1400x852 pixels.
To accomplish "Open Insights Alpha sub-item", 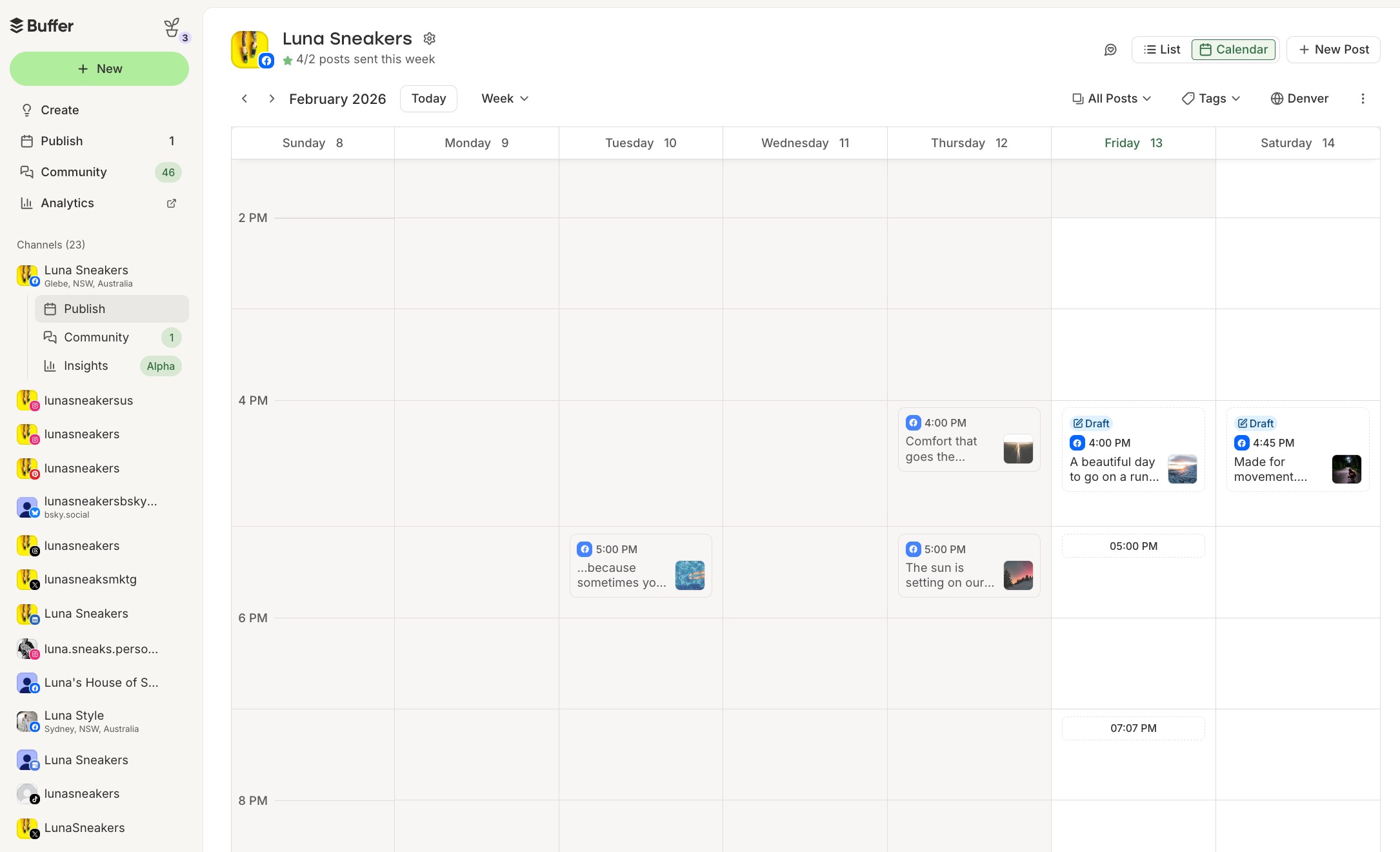I will (x=112, y=366).
